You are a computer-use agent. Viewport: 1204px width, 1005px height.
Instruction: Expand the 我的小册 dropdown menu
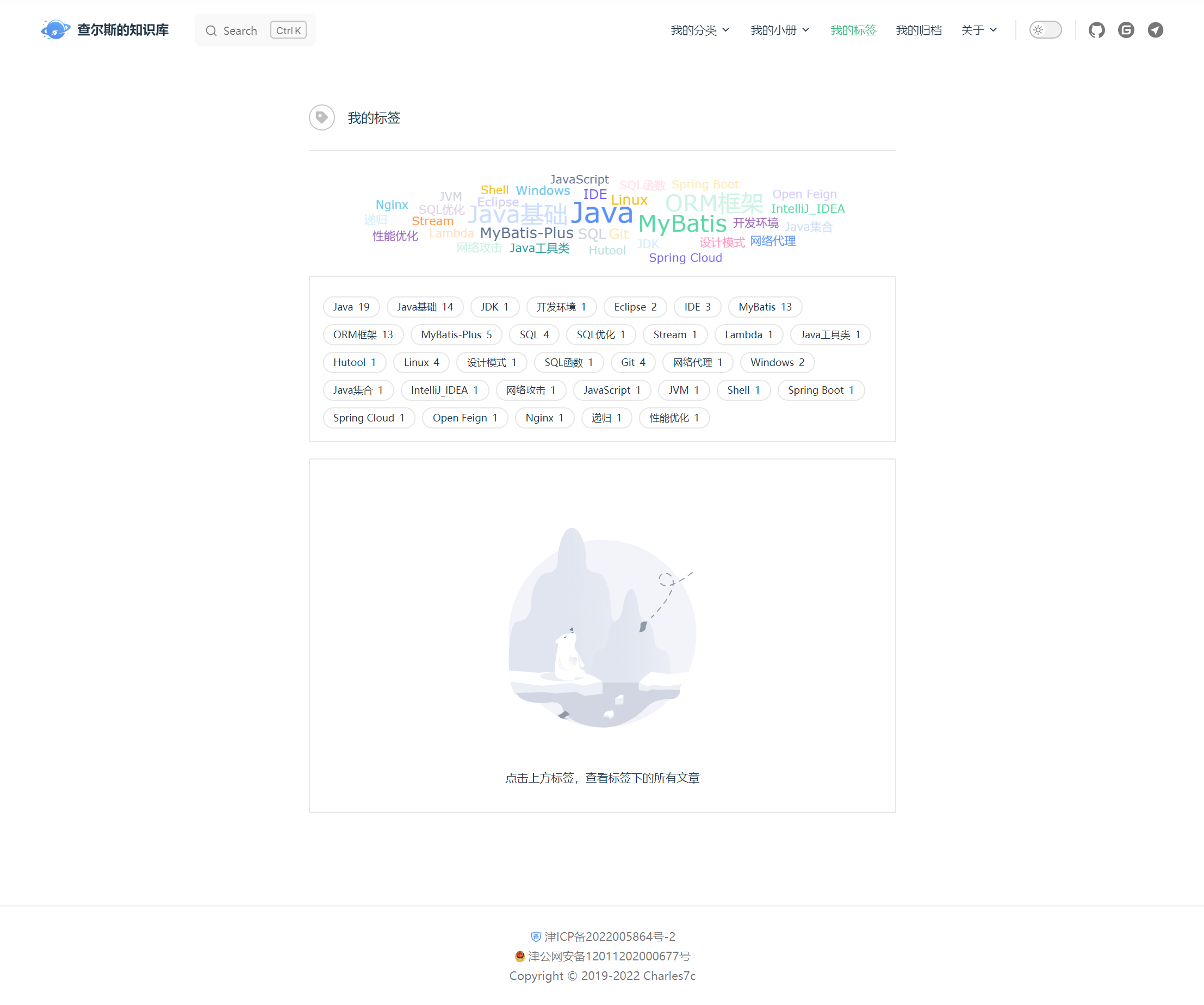[x=779, y=30]
